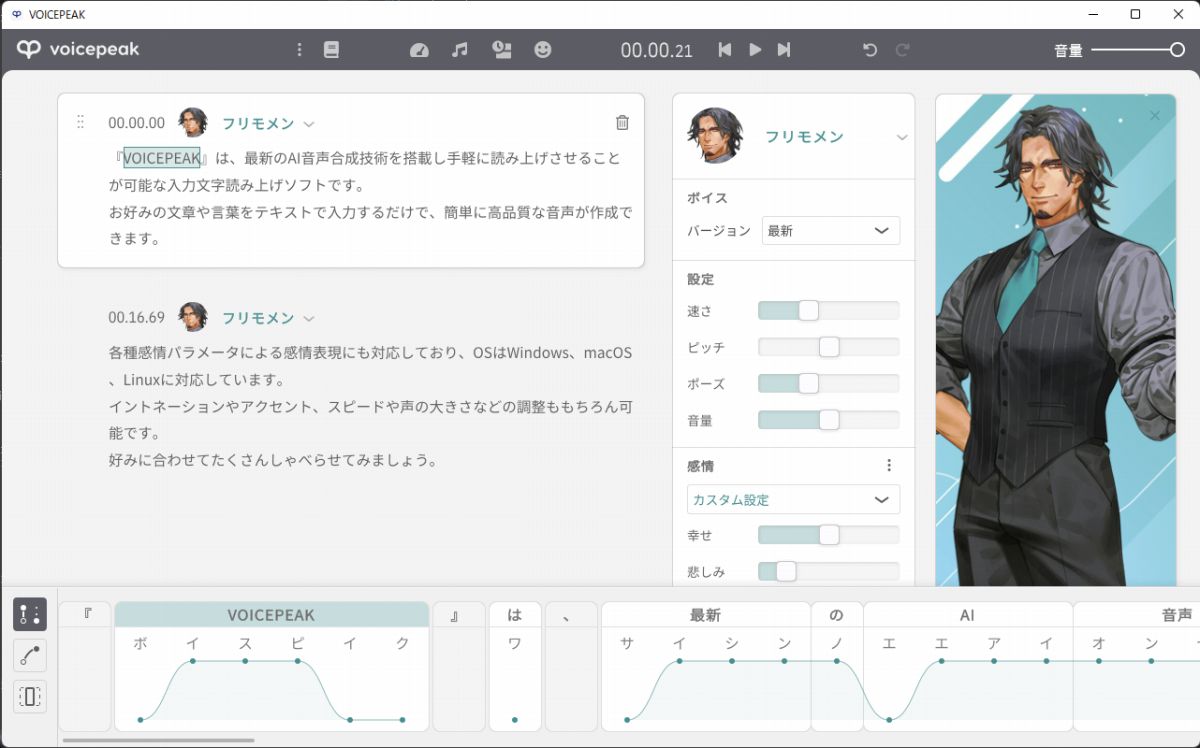Switch to the pitch curve edit mode
The height and width of the screenshot is (748, 1200).
pos(30,655)
